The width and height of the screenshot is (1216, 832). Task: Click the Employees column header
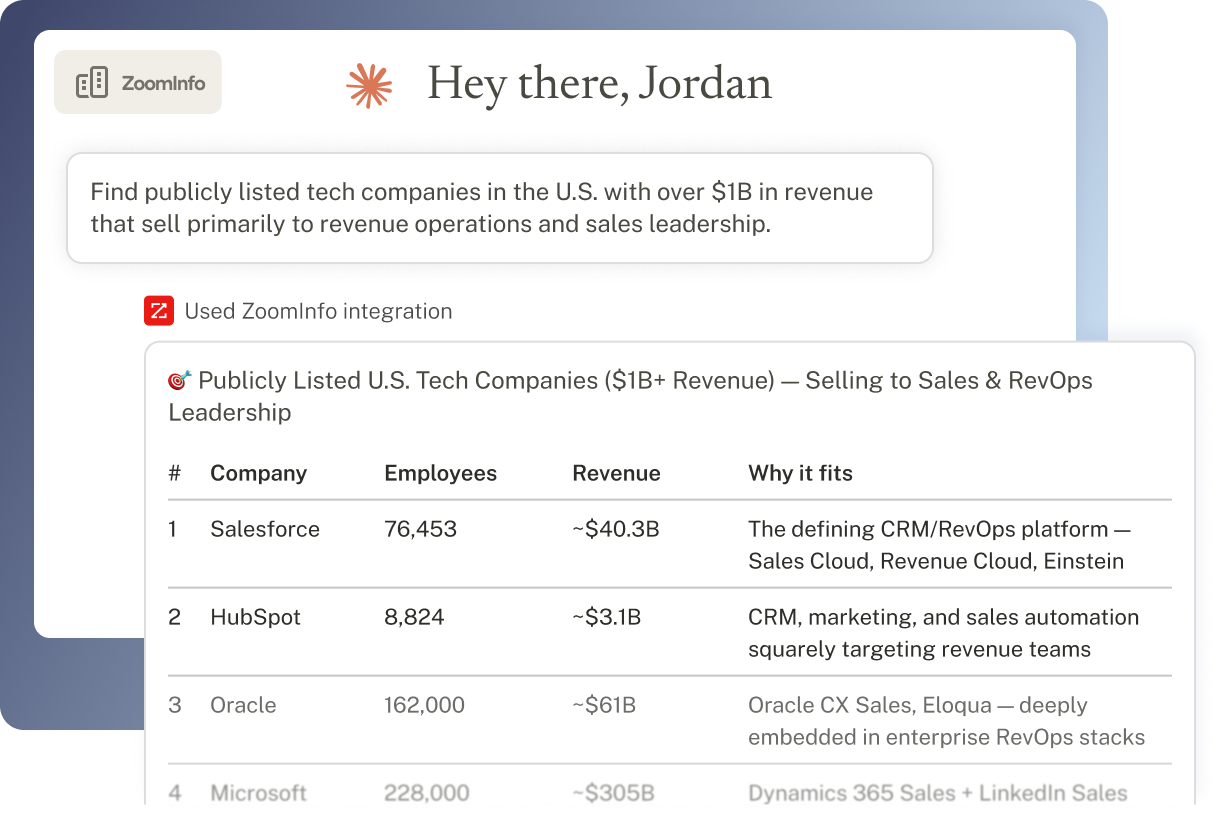tap(440, 473)
